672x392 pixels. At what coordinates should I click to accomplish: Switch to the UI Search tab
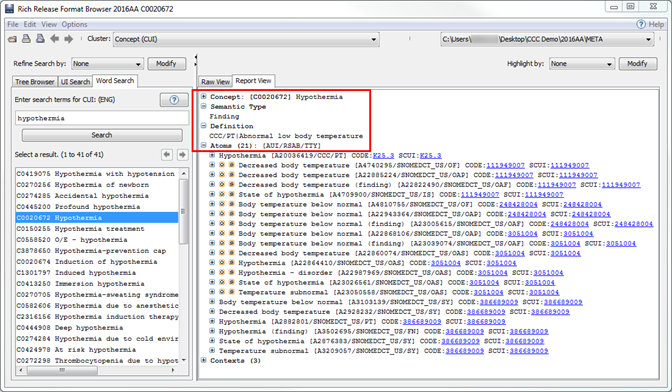tap(75, 82)
